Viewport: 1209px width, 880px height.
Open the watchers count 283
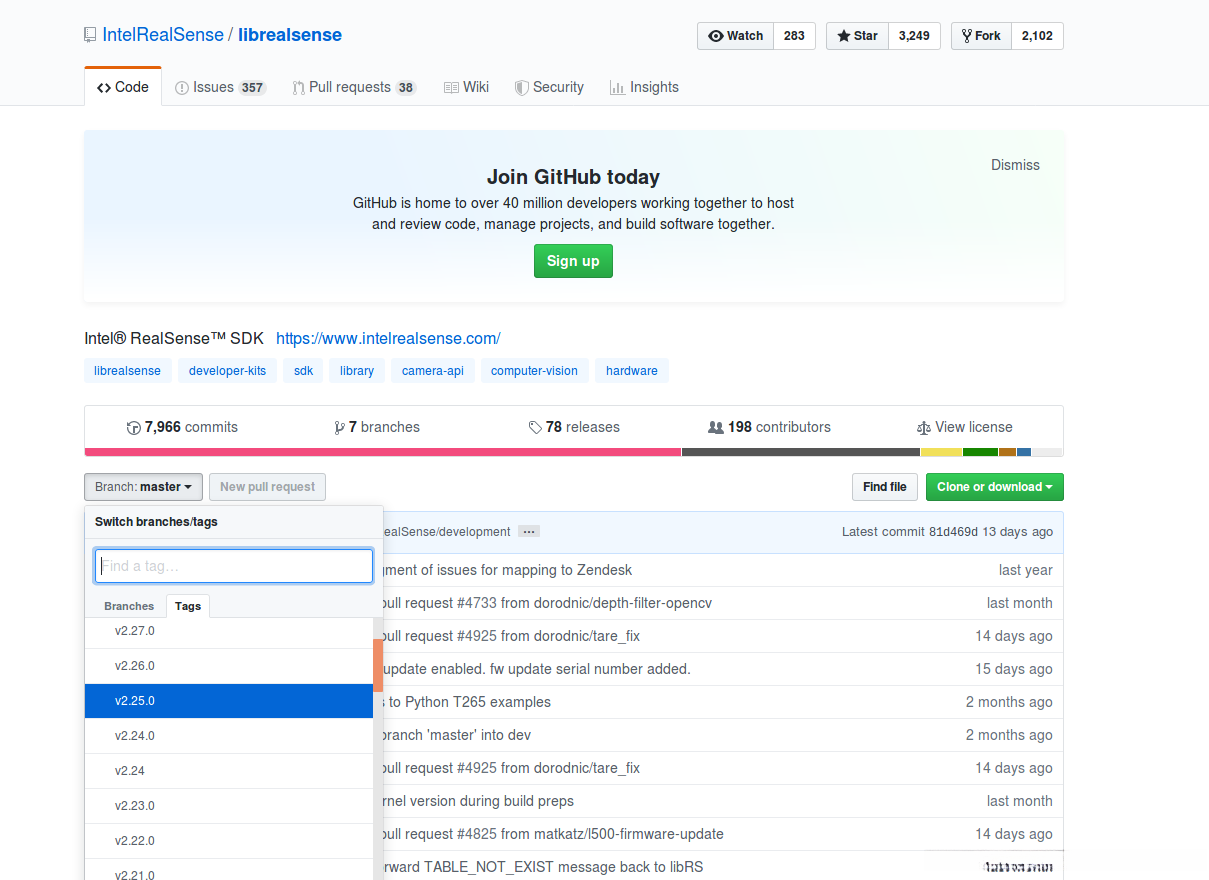tap(794, 36)
